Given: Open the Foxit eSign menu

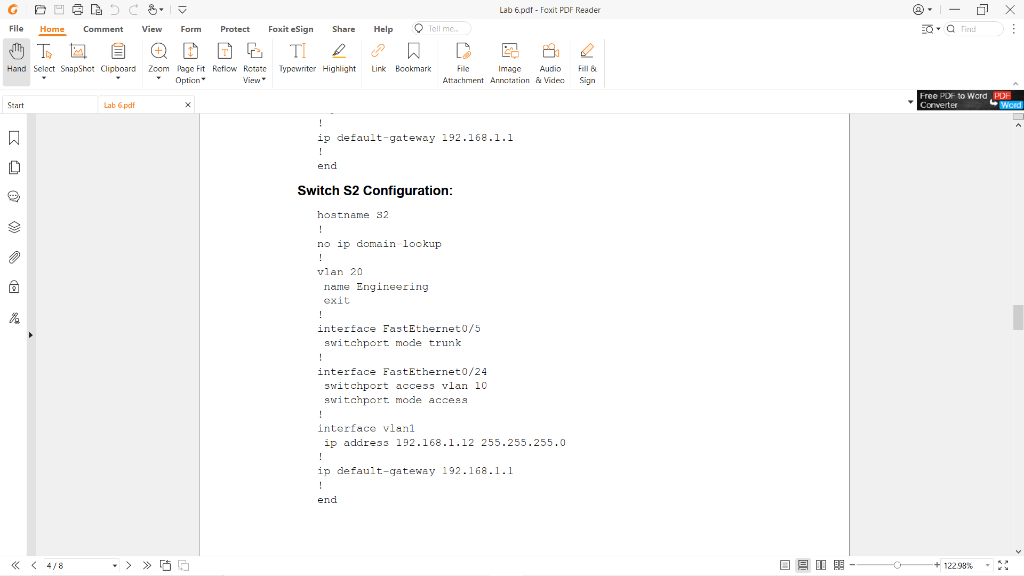Looking at the screenshot, I should 290,28.
